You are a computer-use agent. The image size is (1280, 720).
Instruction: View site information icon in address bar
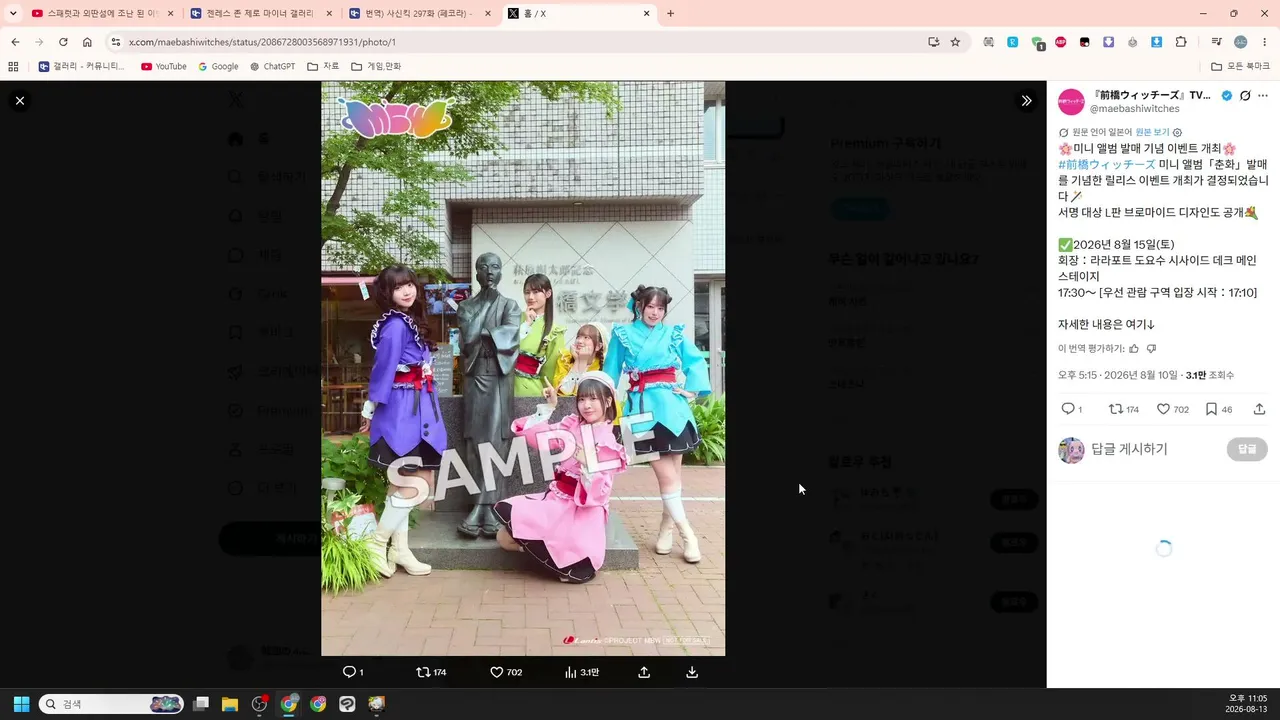(116, 42)
